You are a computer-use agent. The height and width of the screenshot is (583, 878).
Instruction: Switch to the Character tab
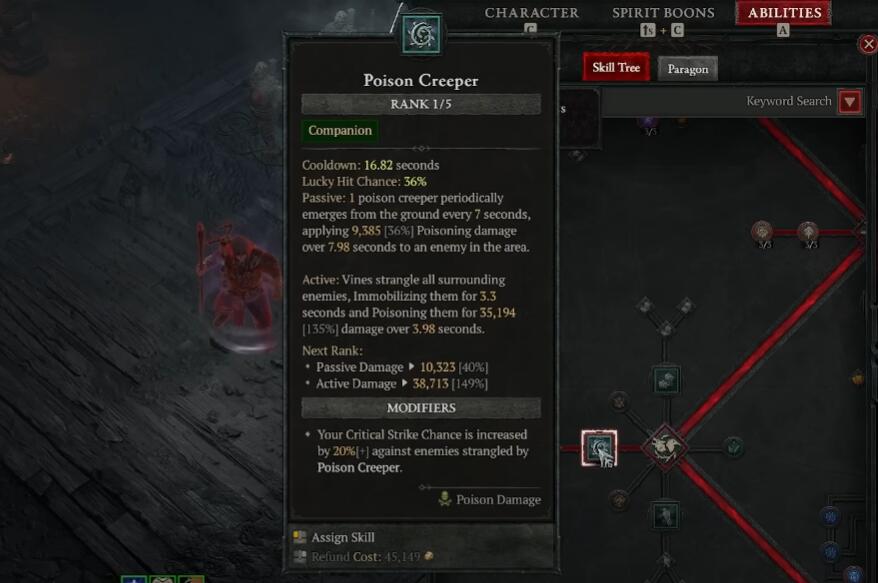(x=531, y=13)
